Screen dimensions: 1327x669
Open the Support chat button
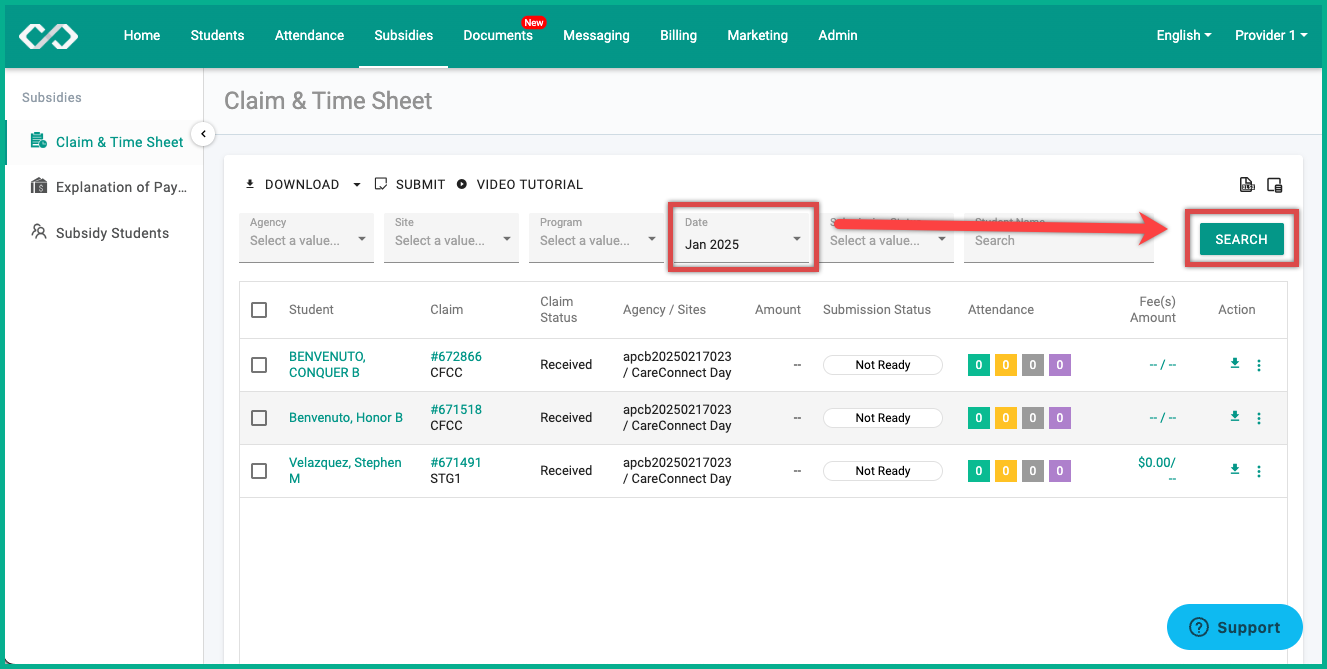tap(1235, 627)
